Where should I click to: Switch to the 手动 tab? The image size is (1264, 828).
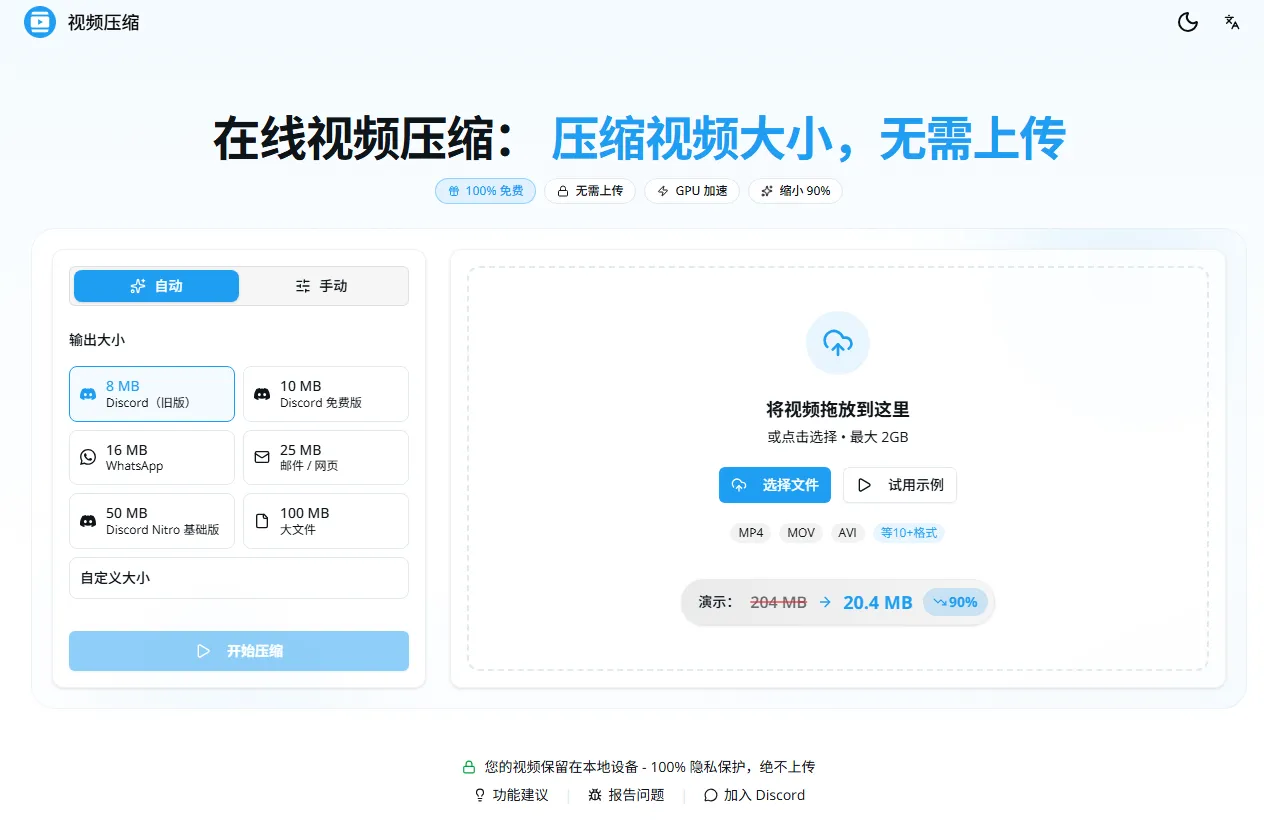tap(323, 286)
